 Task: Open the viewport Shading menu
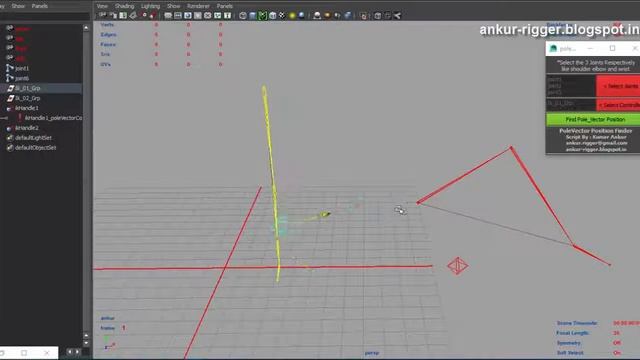(124, 6)
